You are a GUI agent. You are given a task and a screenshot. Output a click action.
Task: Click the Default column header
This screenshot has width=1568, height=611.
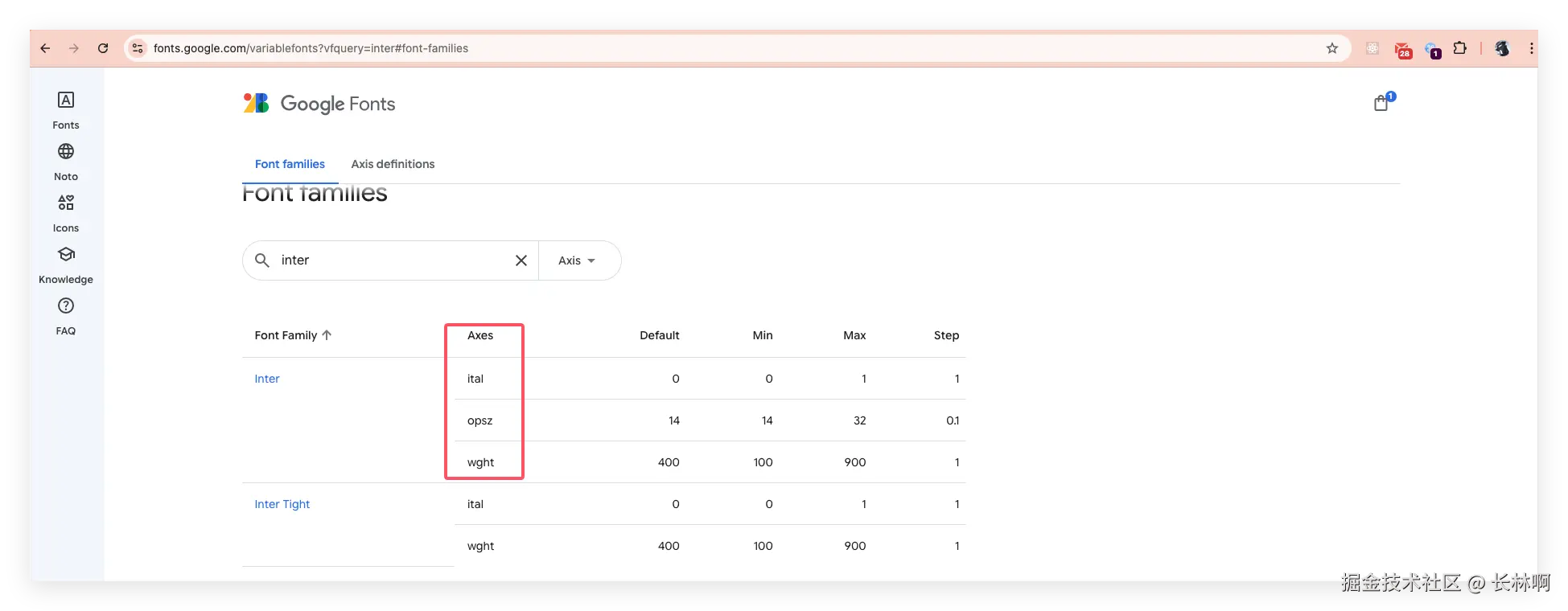[x=660, y=335]
